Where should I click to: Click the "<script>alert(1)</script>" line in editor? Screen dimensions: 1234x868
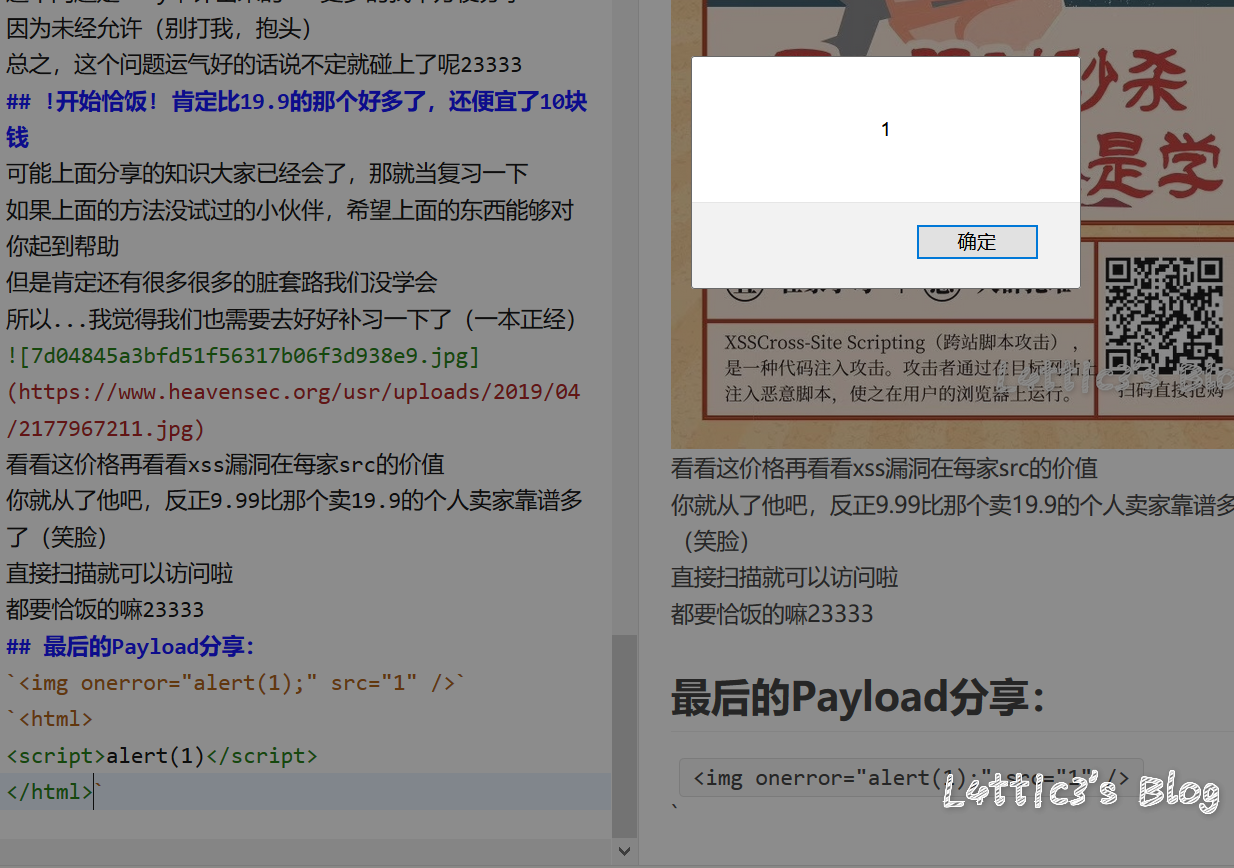click(x=162, y=755)
